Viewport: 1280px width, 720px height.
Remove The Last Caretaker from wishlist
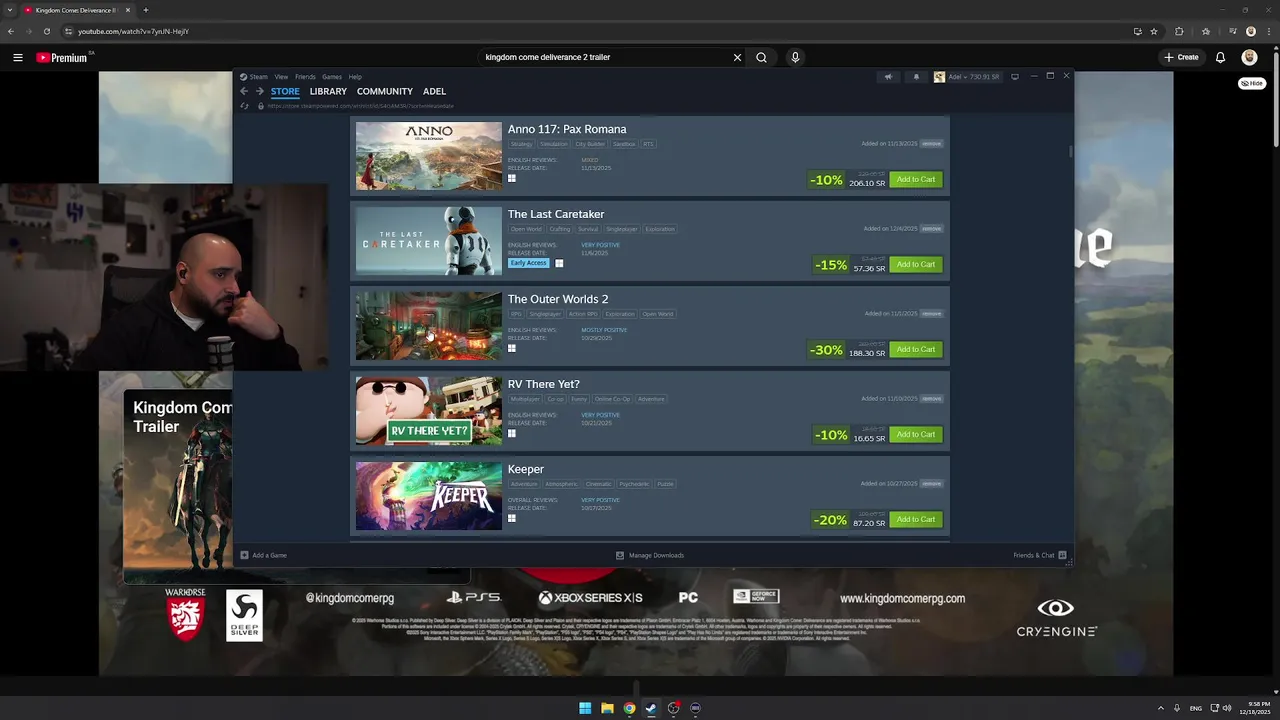pos(931,229)
